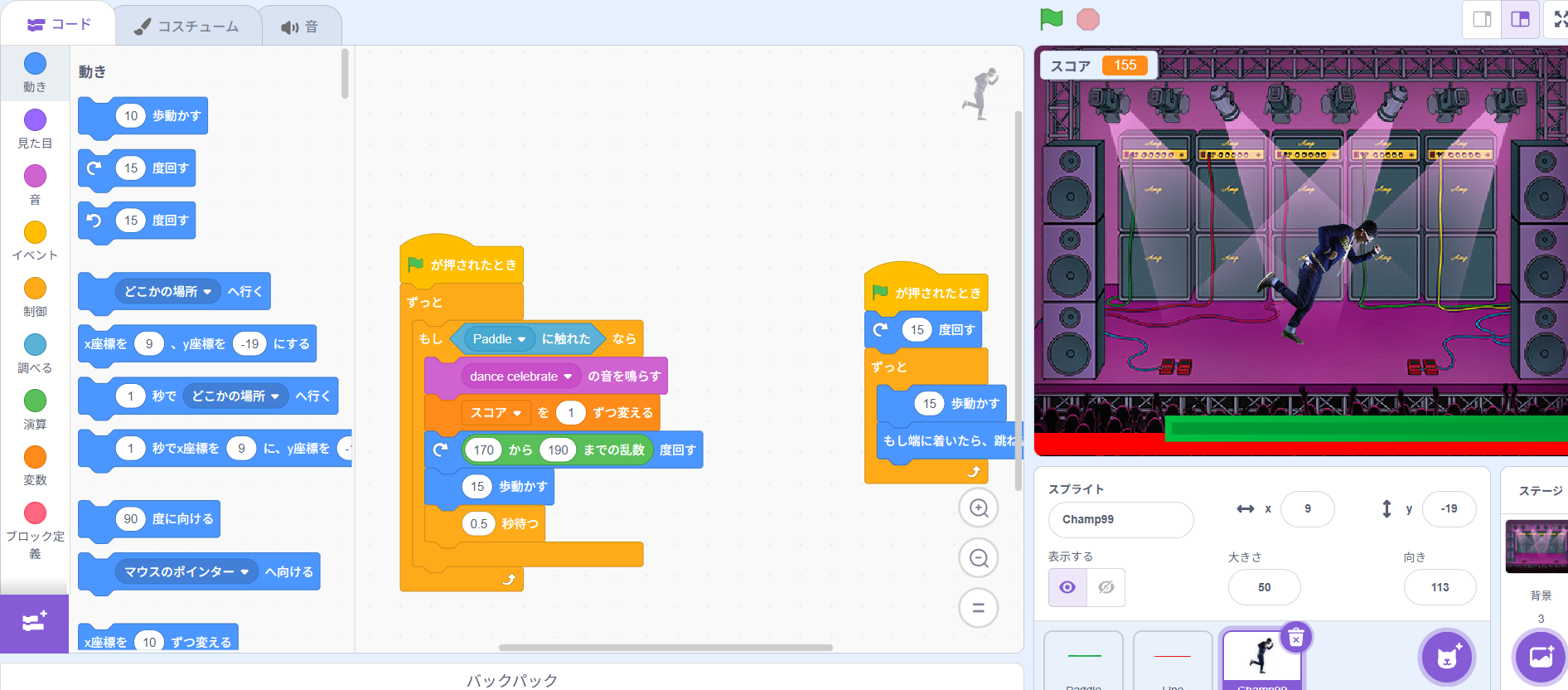Open the スコア variable dropdown in the script
Screen dimensions: 1568x690
[x=516, y=413]
